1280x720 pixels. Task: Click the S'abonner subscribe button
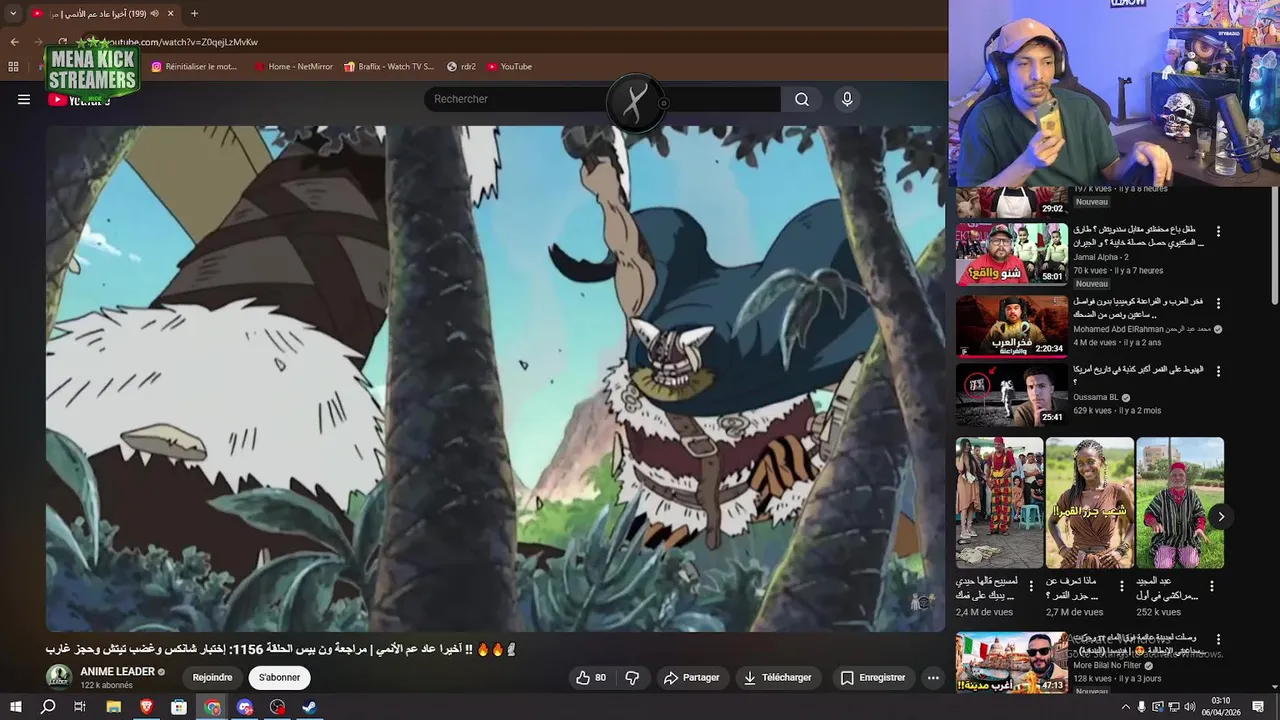(x=279, y=677)
